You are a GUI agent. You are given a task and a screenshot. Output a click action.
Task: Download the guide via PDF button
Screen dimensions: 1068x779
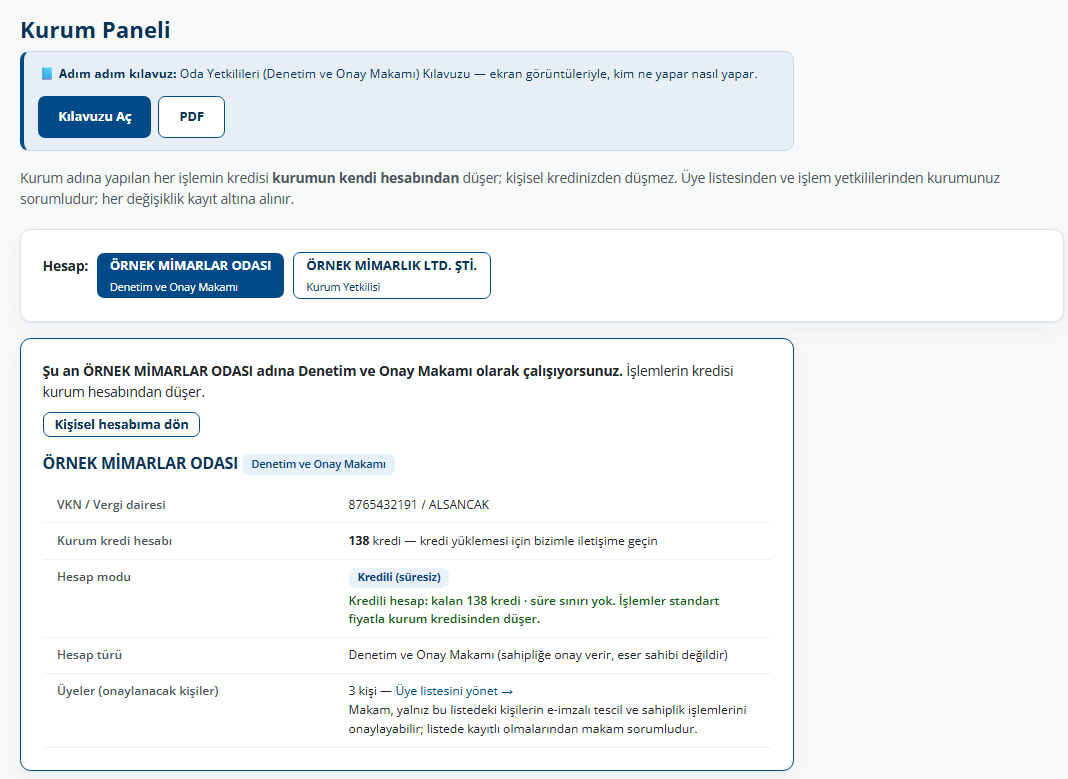point(191,116)
